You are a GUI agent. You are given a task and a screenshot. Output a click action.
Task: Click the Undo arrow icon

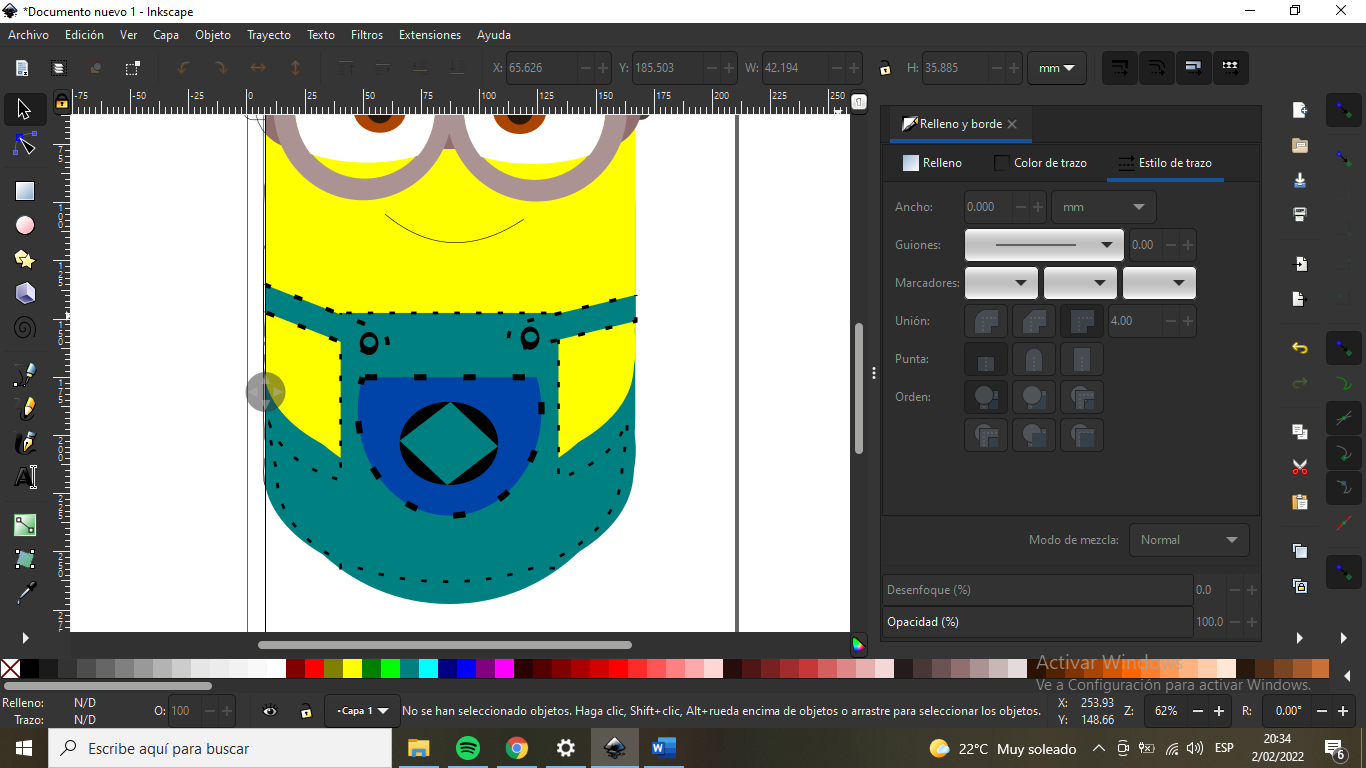point(1300,348)
